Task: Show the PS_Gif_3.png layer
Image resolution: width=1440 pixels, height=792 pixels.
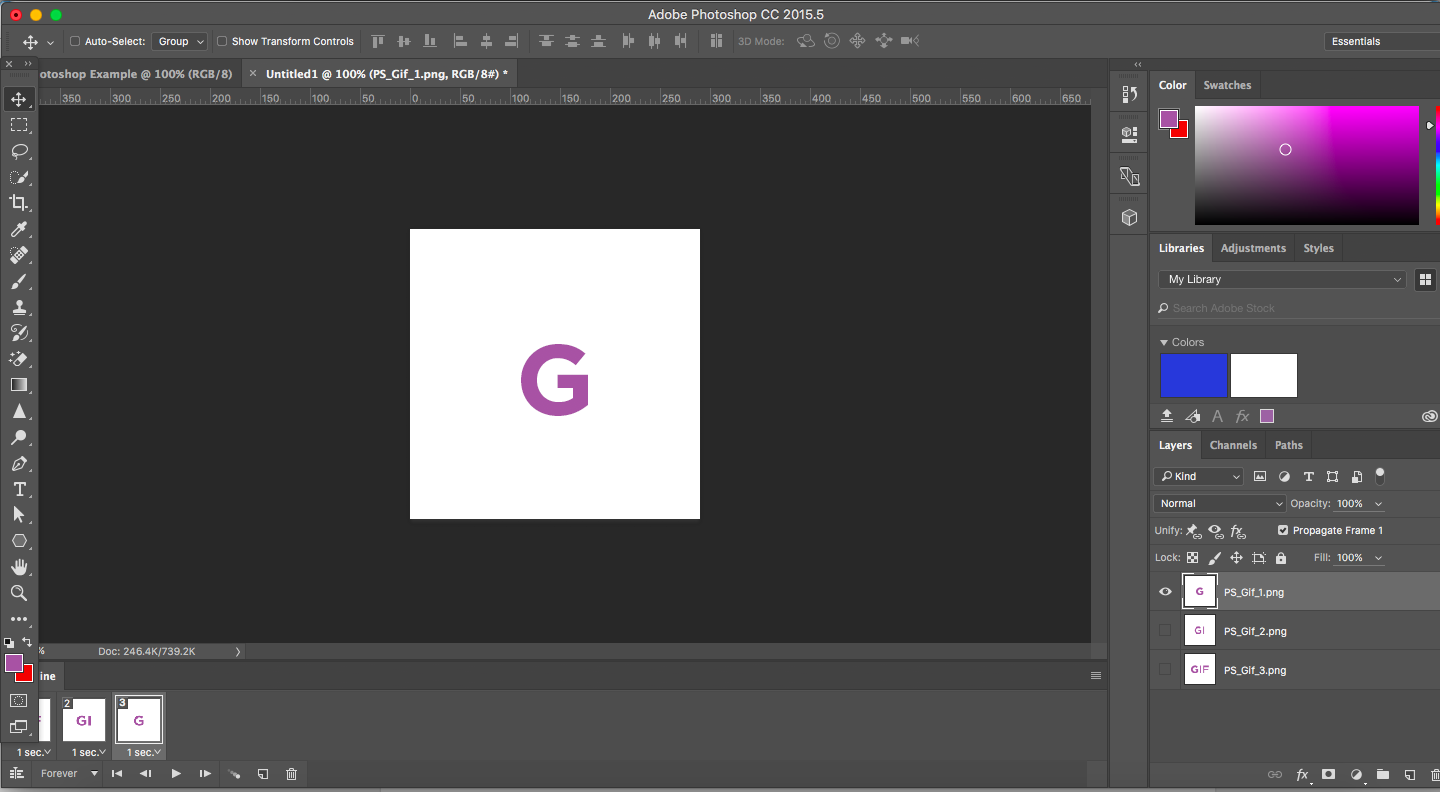Action: click(1165, 669)
